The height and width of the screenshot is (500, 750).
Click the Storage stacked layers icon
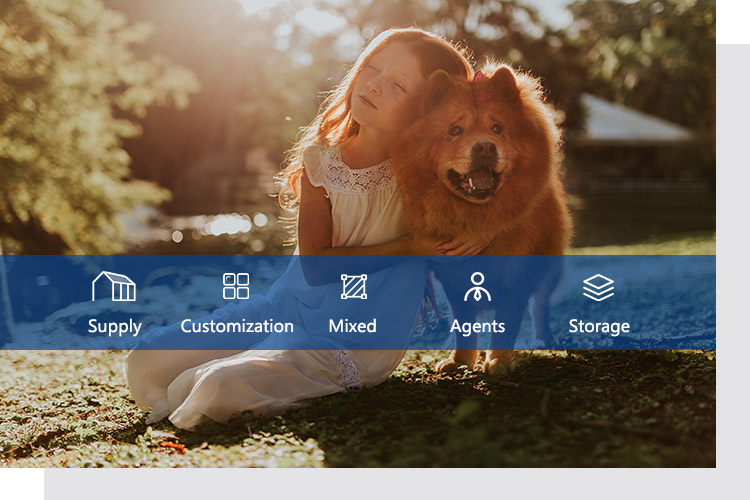(x=598, y=288)
